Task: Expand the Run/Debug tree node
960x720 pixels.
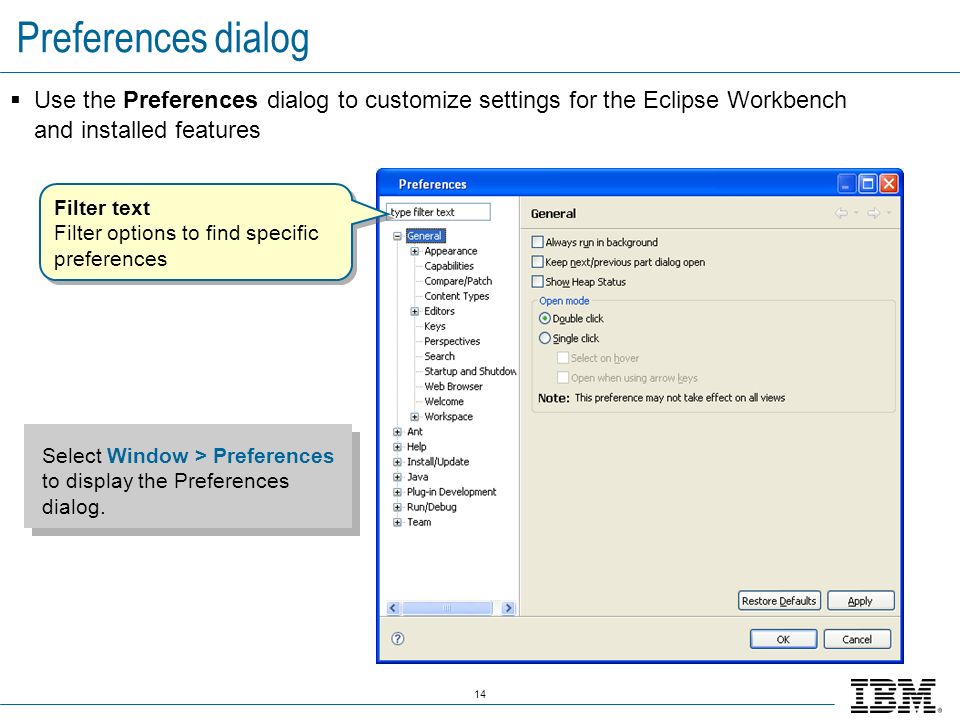Action: [397, 507]
